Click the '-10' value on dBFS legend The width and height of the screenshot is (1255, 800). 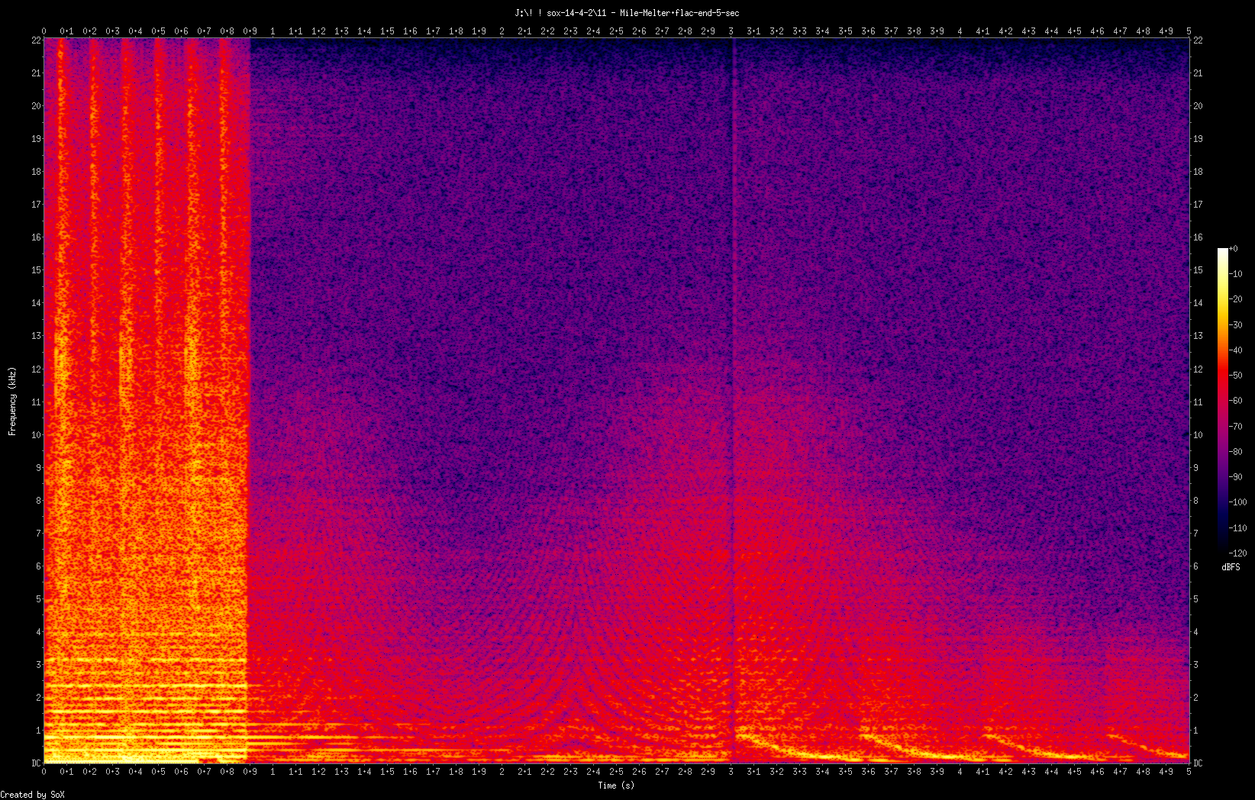tap(1237, 274)
